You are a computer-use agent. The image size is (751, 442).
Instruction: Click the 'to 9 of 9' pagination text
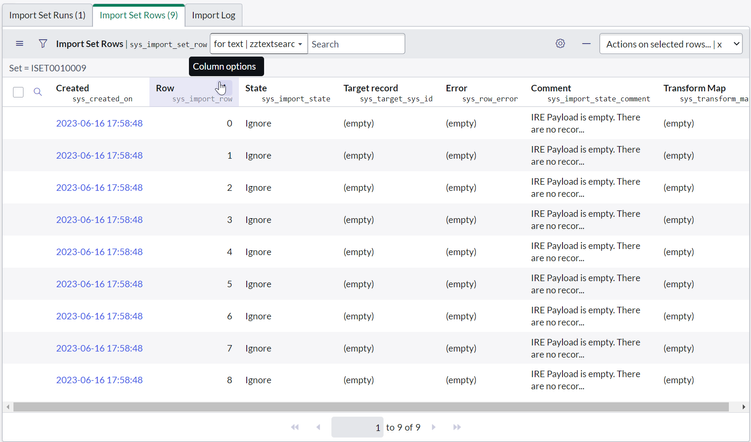(x=403, y=427)
